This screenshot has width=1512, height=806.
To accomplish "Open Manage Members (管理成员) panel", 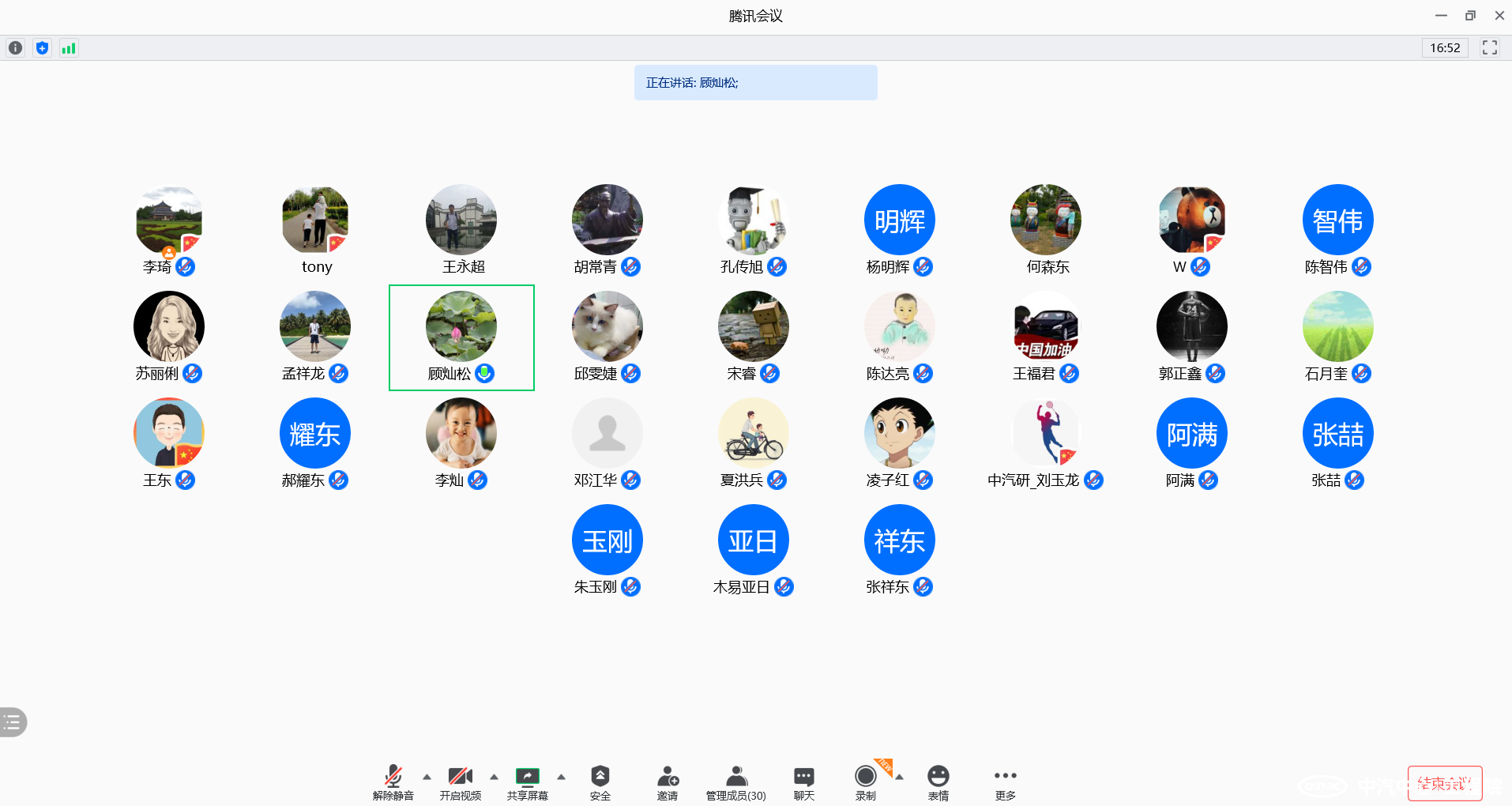I will pyautogui.click(x=735, y=782).
